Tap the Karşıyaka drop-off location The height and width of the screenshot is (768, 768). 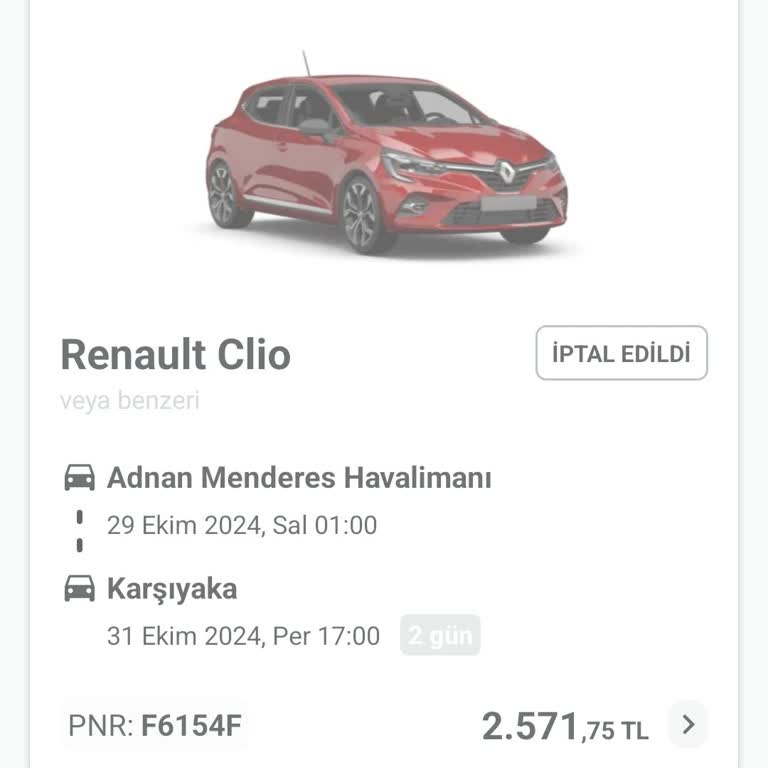[172, 589]
